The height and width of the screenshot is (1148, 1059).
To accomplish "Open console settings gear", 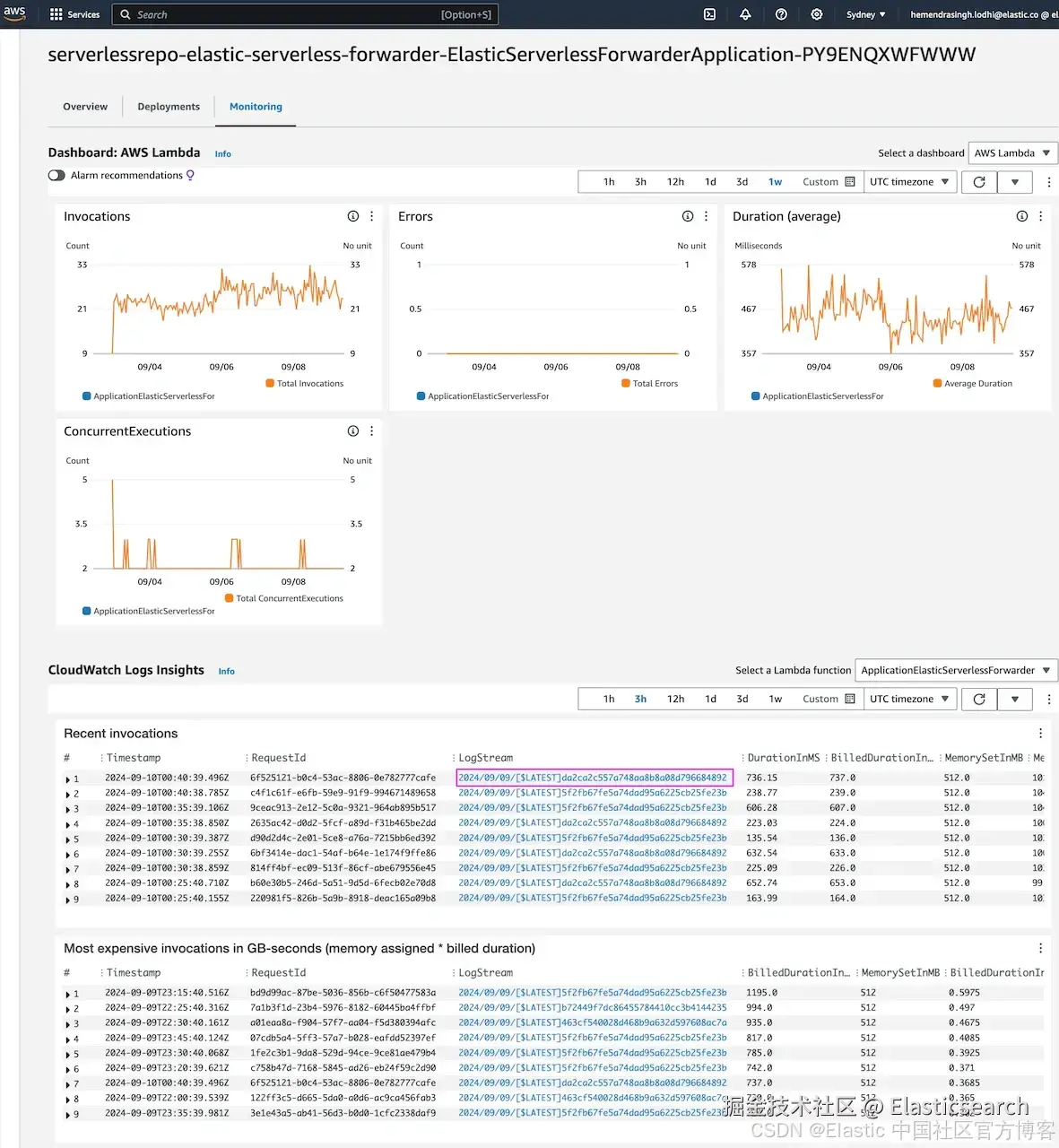I will point(817,14).
